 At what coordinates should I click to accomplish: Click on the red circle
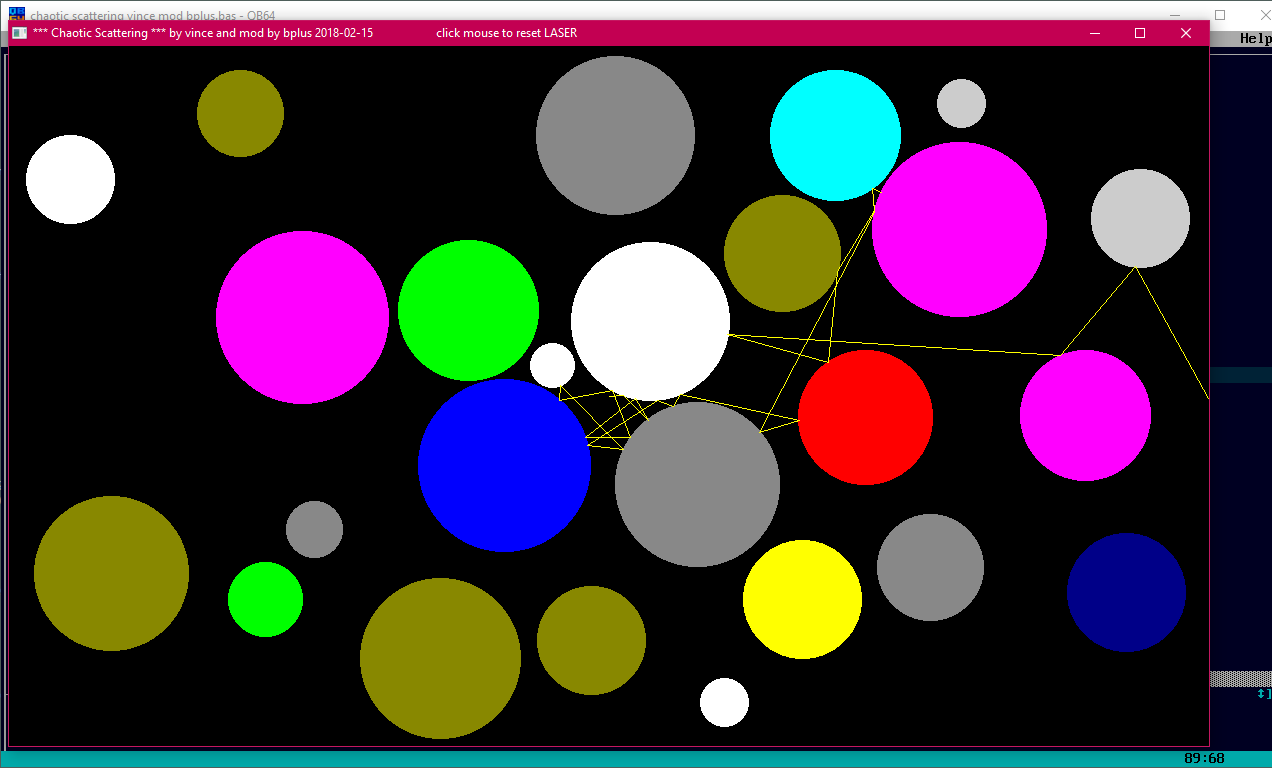click(x=865, y=417)
